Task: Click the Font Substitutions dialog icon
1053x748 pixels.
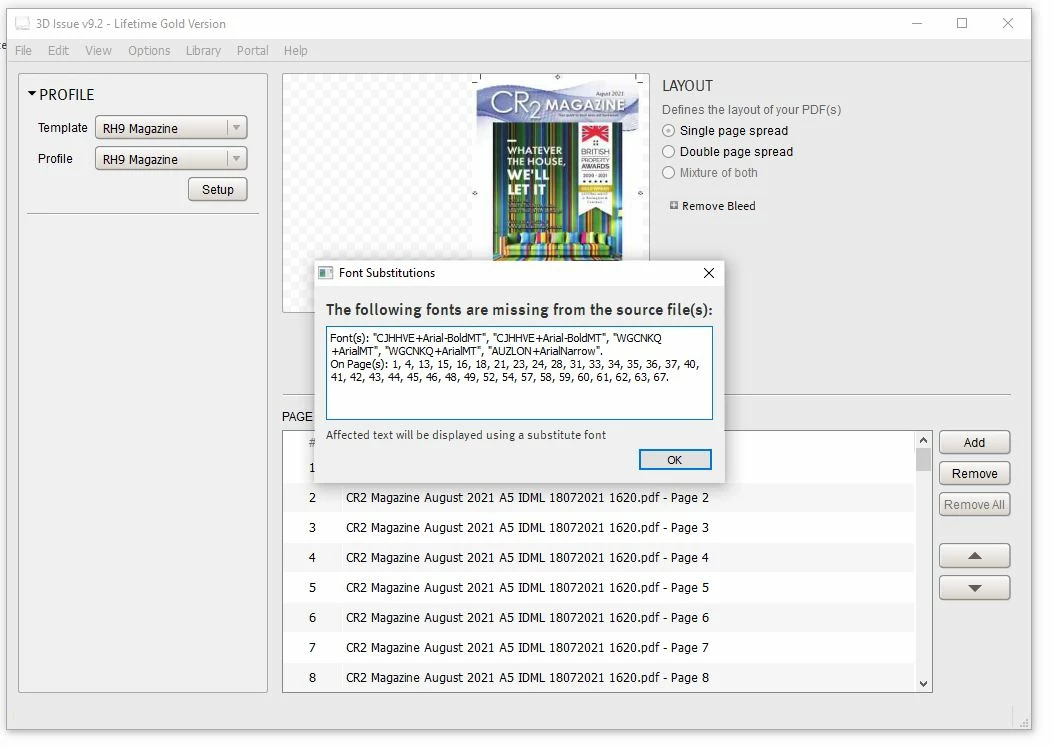Action: 326,273
